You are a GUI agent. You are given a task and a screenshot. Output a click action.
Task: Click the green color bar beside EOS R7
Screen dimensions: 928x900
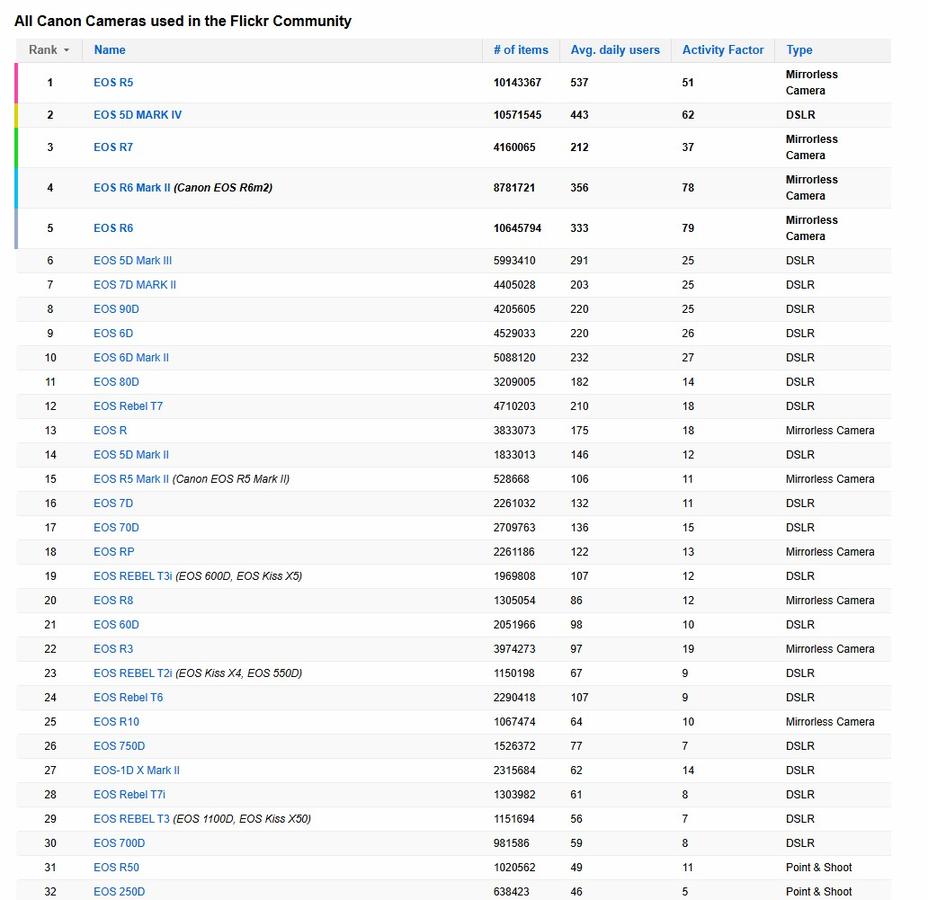[16, 147]
